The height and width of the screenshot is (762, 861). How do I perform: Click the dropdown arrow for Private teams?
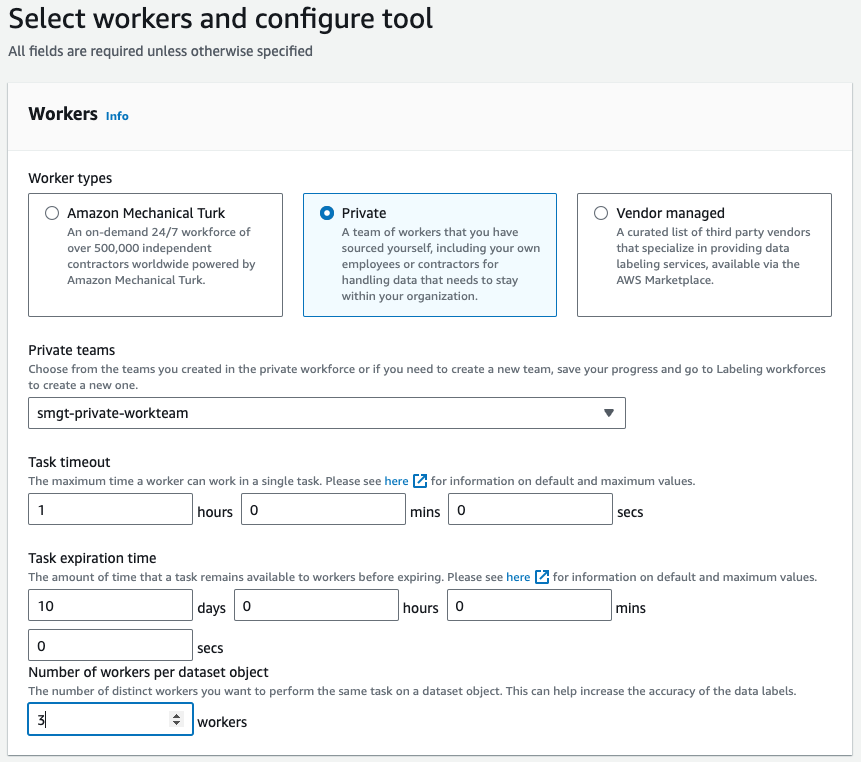609,413
